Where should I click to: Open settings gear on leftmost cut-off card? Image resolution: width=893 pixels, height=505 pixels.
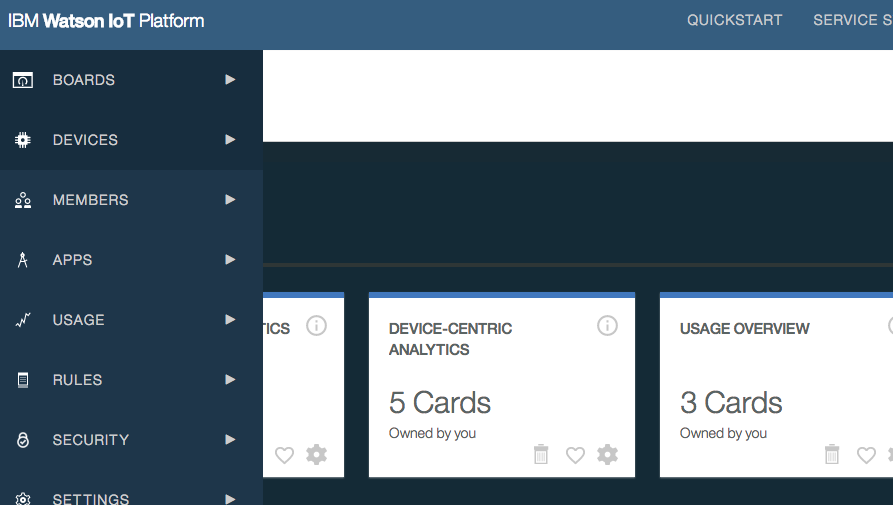pos(316,454)
